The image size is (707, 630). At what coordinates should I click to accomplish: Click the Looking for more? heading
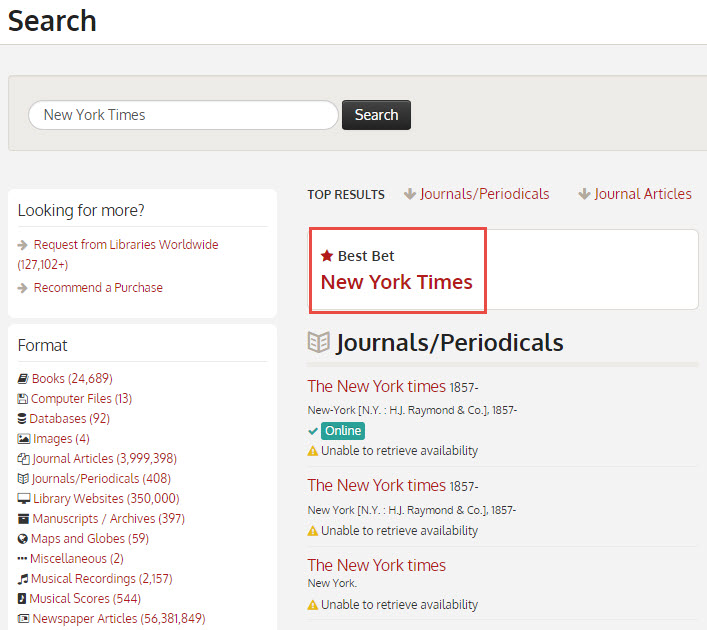click(x=81, y=210)
